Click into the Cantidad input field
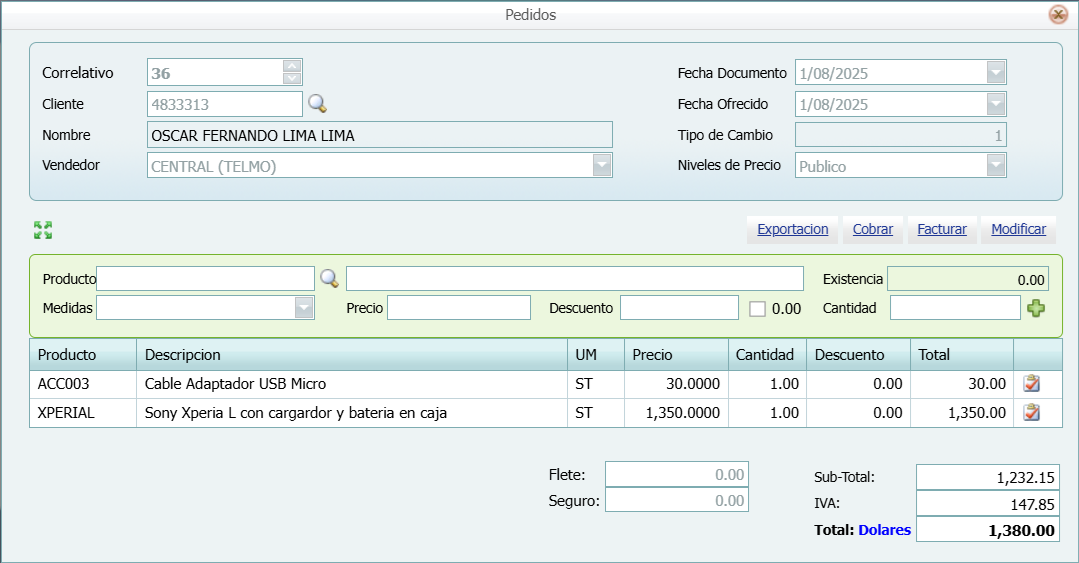This screenshot has width=1079, height=563. click(954, 308)
